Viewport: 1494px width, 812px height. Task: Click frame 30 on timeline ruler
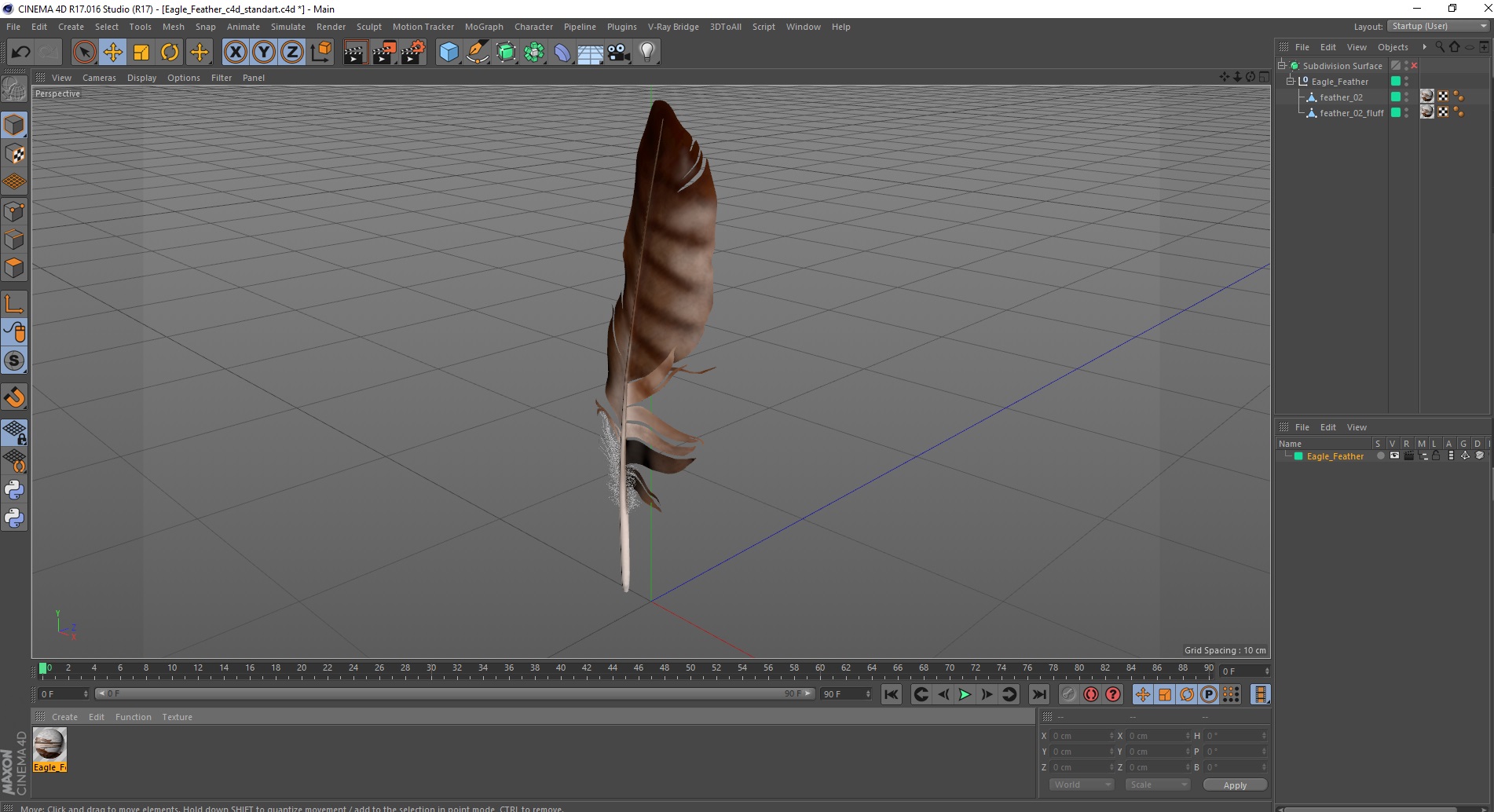tap(431, 669)
